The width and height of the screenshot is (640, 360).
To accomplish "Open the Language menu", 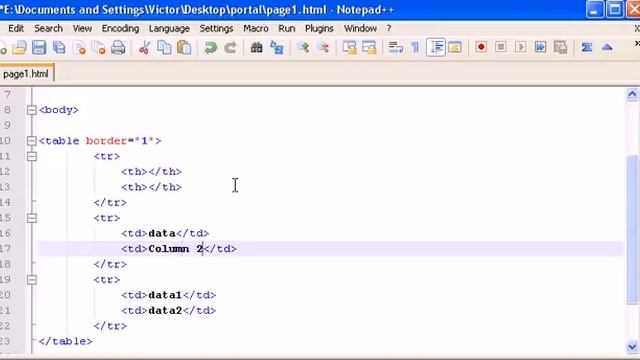I will click(x=169, y=29).
